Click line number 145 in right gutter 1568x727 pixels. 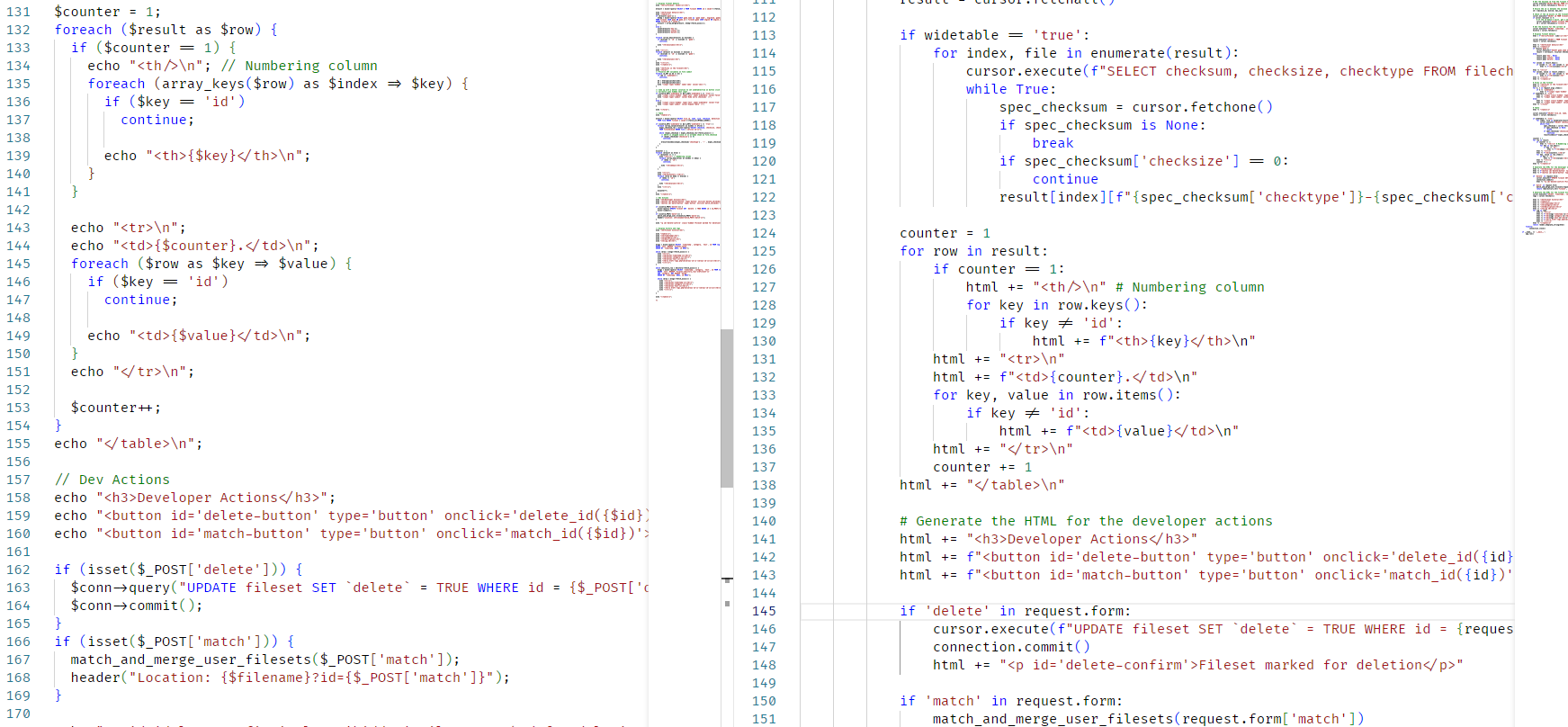pos(764,611)
